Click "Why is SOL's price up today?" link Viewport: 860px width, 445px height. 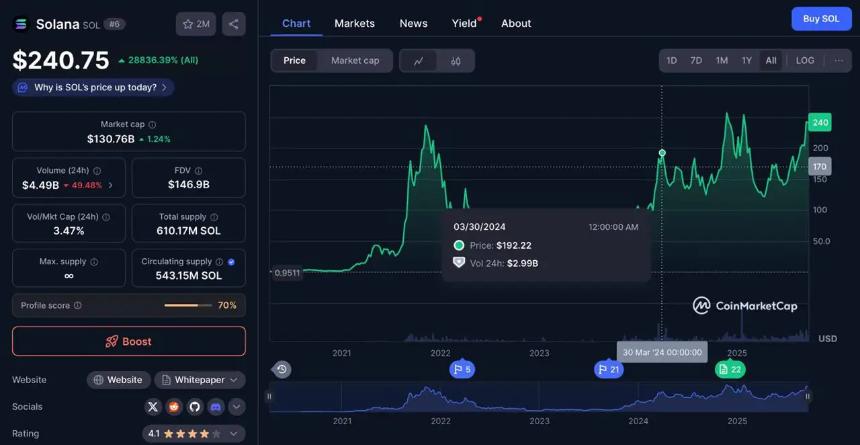tap(93, 87)
